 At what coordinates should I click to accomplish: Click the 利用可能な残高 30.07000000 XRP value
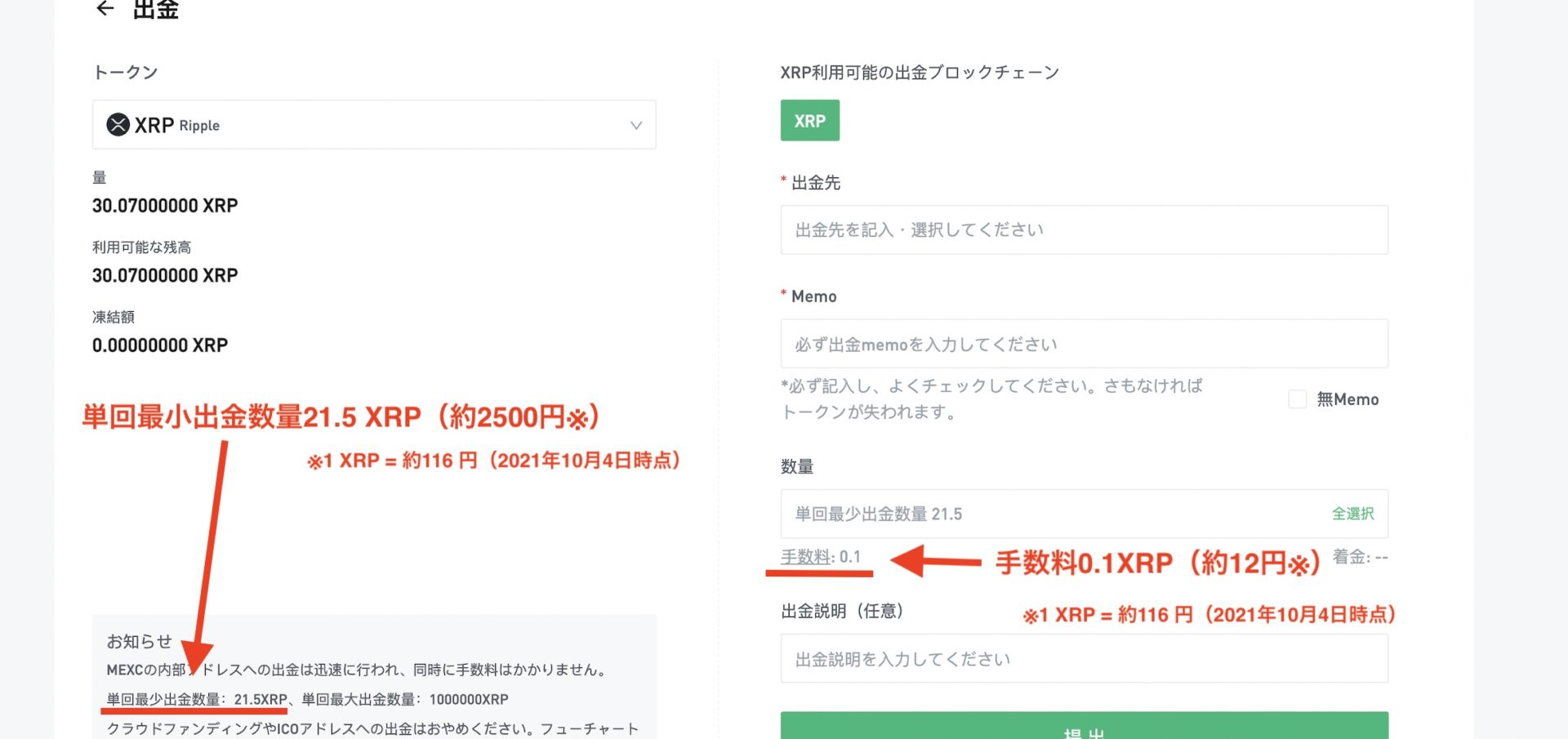pos(165,276)
